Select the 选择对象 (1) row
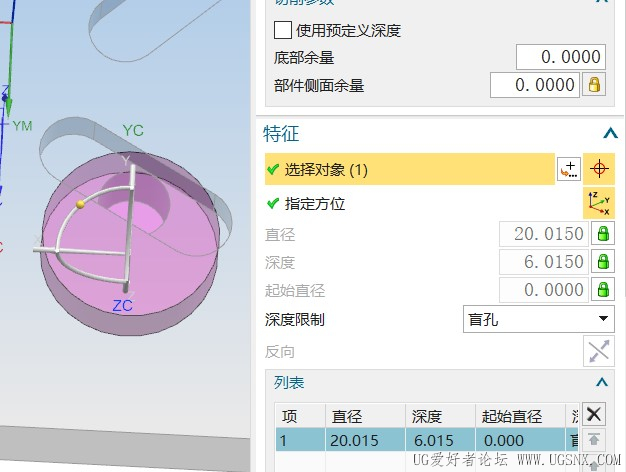 pos(410,169)
